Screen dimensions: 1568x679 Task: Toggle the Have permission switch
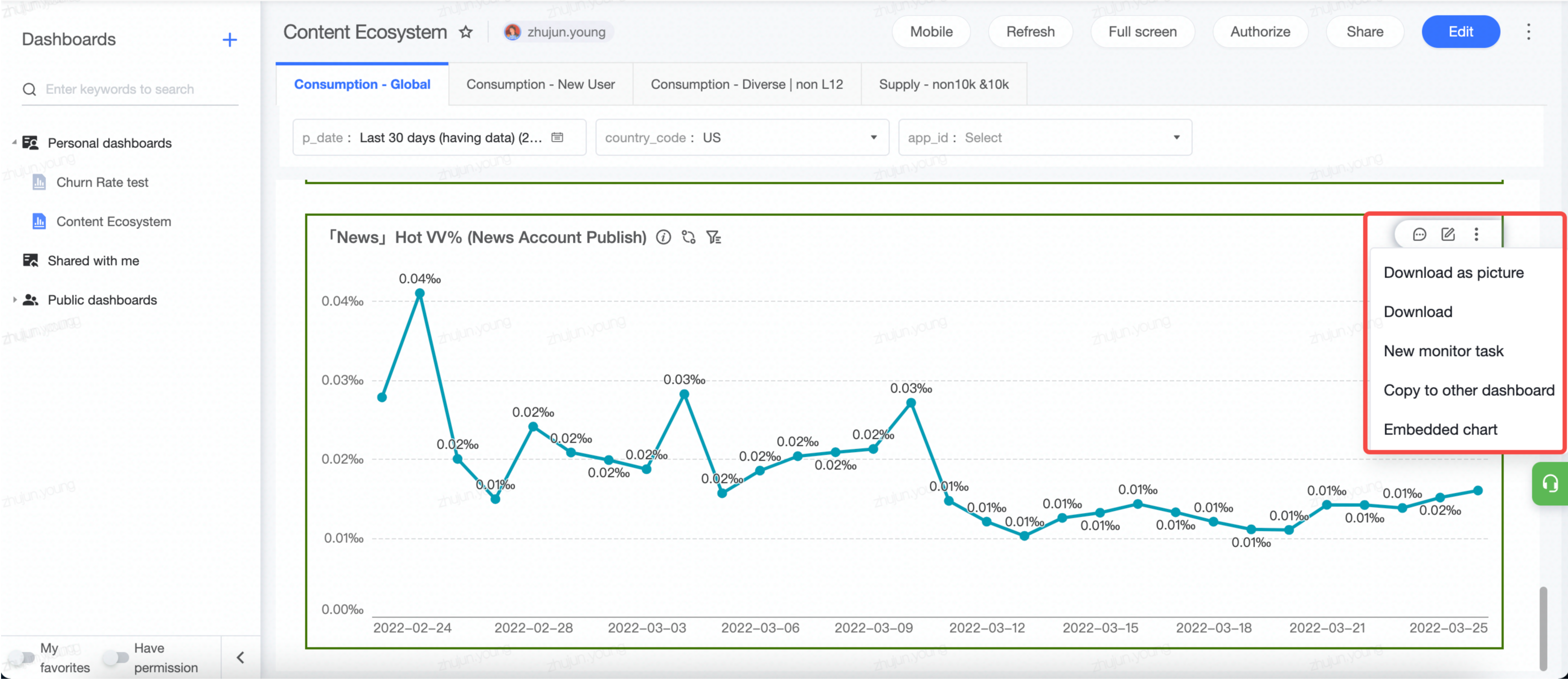pos(116,658)
